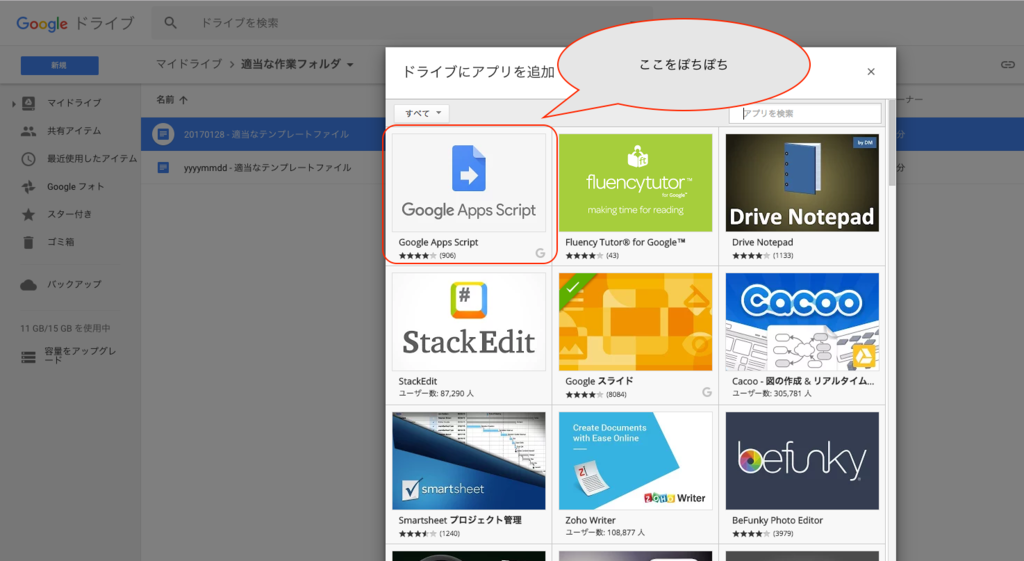Select the 20170128 - 適当なテンプレートファイル row
Screen dimensions: 1024x561
[263, 134]
